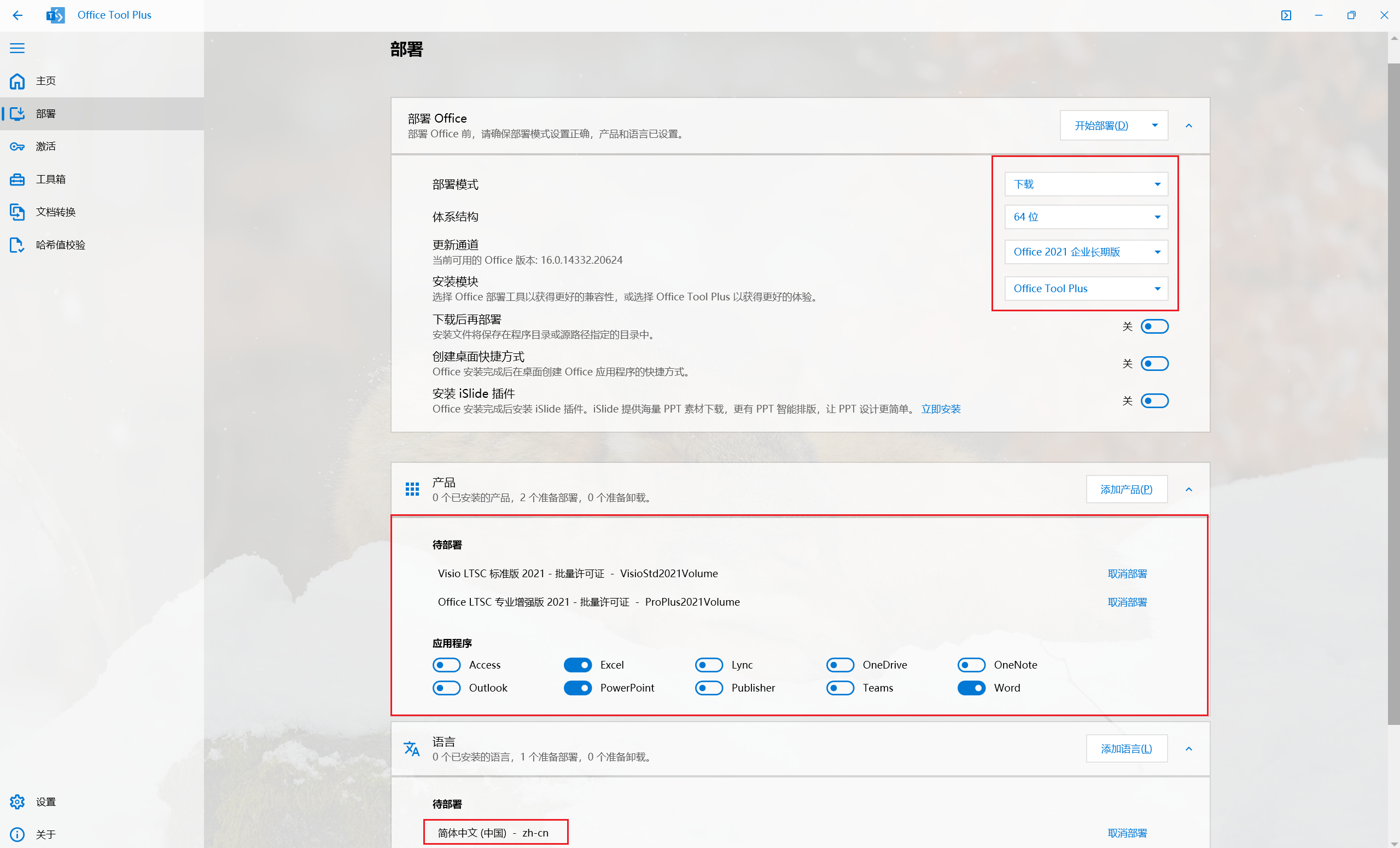
Task: Click the 文档转换 conversion icon
Action: click(17, 212)
